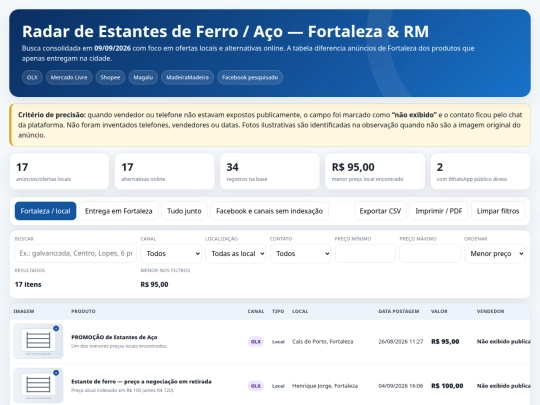
Task: Click the MadeiraMadeira source chip
Action: click(187, 77)
